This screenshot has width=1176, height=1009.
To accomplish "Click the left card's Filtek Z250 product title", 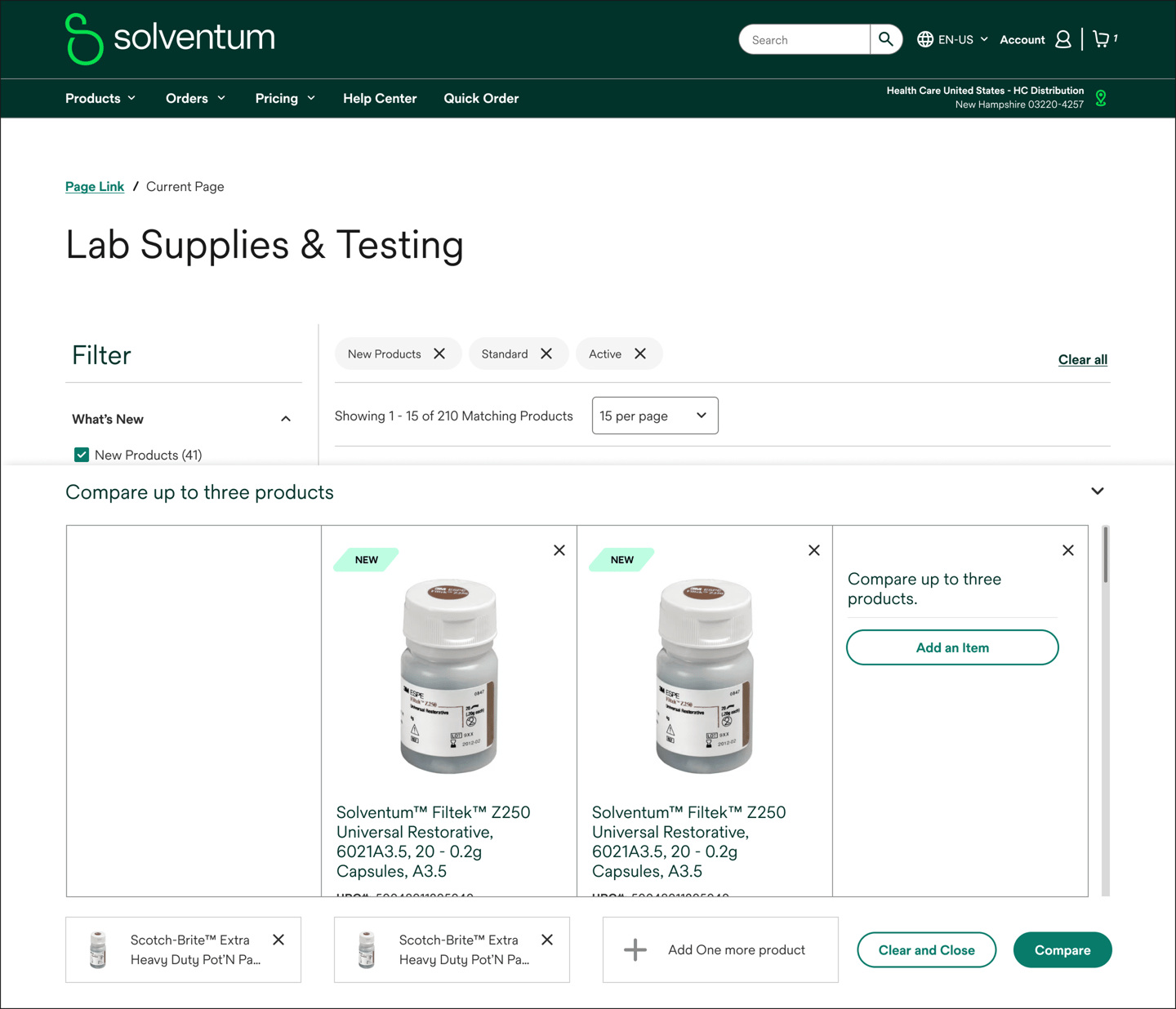I will [x=434, y=842].
